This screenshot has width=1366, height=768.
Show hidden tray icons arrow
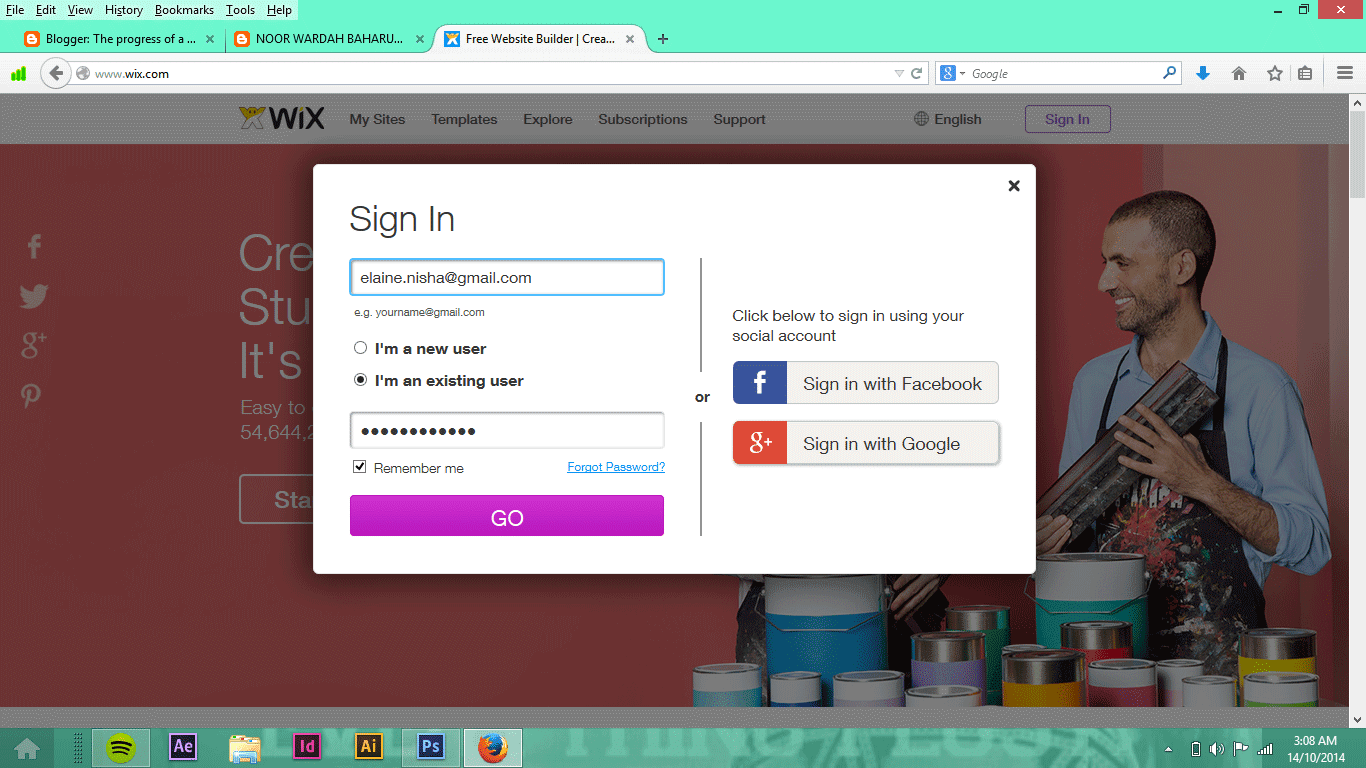click(1168, 749)
